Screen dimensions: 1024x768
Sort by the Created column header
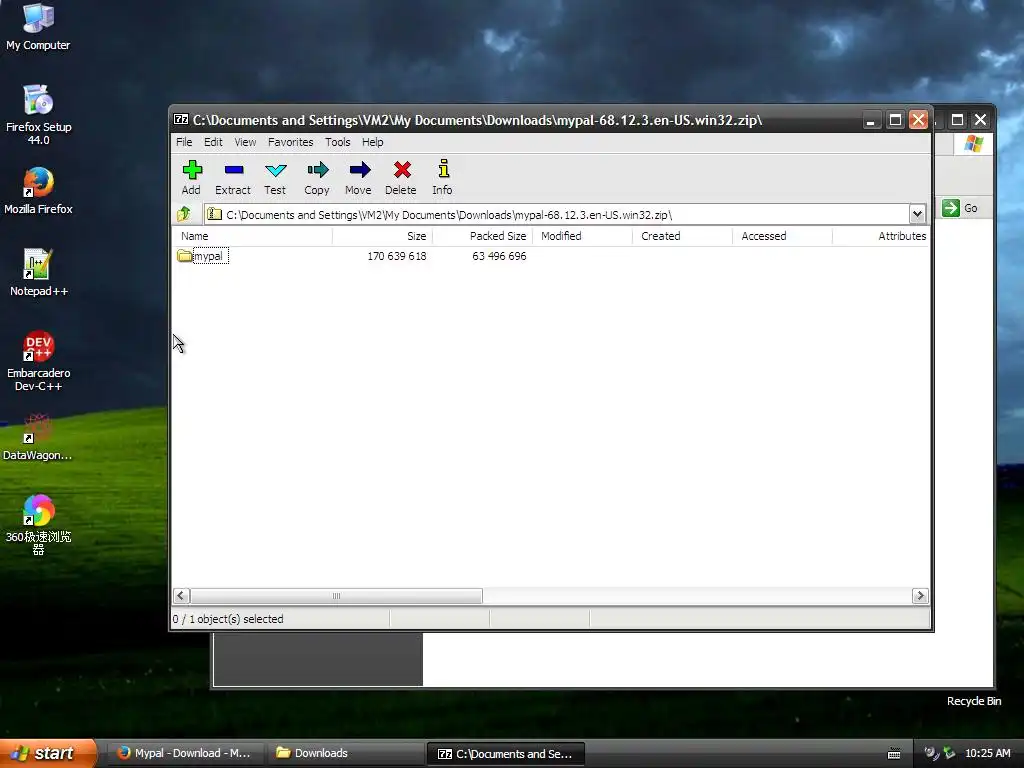tap(682, 236)
